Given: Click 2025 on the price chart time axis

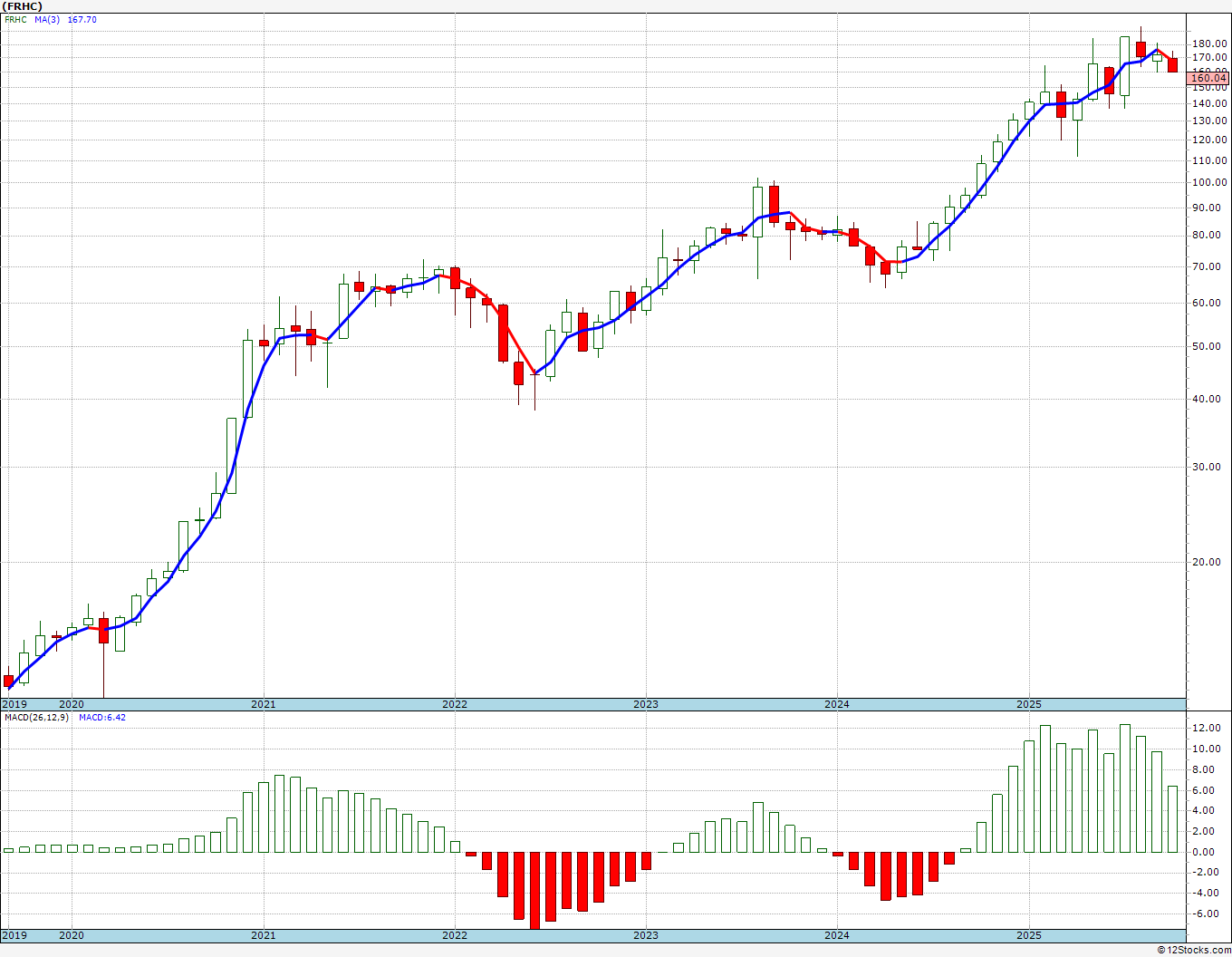Looking at the screenshot, I should pos(1028,704).
